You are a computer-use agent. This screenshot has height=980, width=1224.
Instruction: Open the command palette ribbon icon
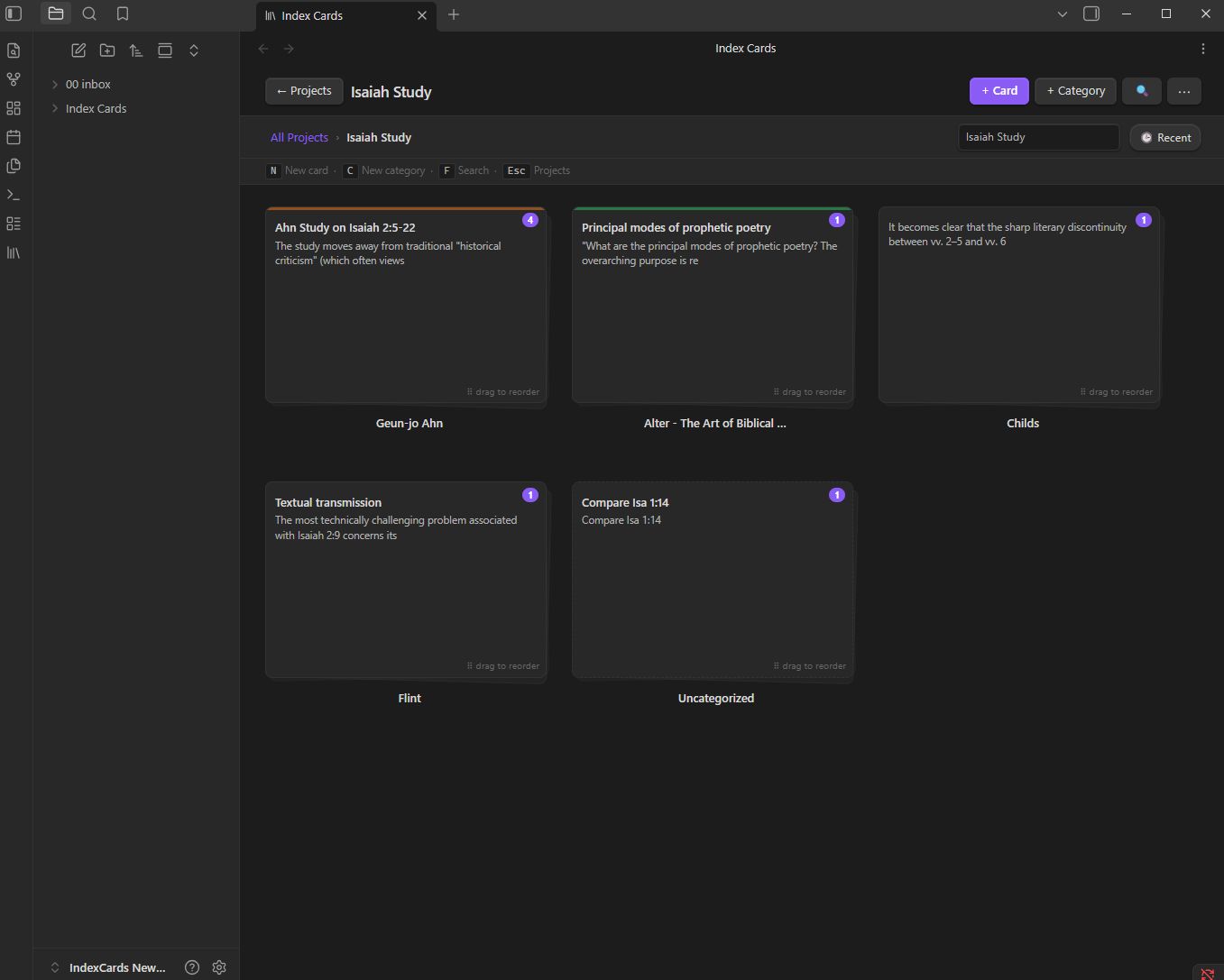[x=14, y=195]
